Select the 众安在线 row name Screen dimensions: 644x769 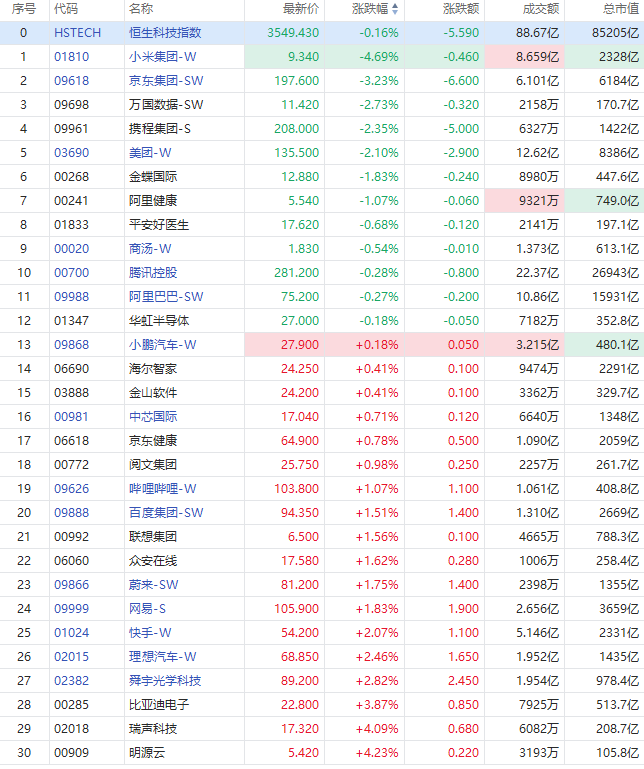coord(153,562)
